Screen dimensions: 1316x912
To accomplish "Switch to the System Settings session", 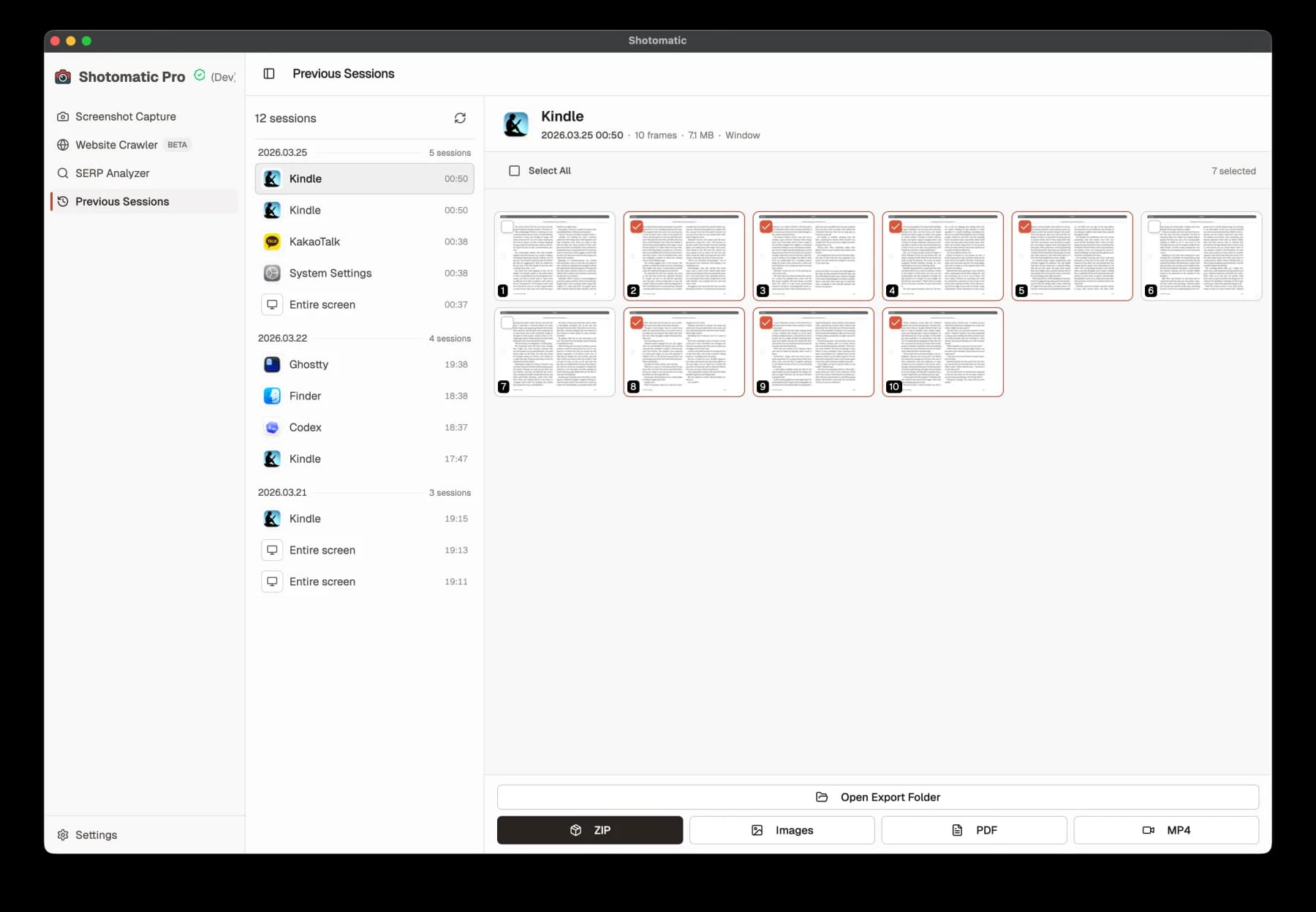I will click(330, 273).
